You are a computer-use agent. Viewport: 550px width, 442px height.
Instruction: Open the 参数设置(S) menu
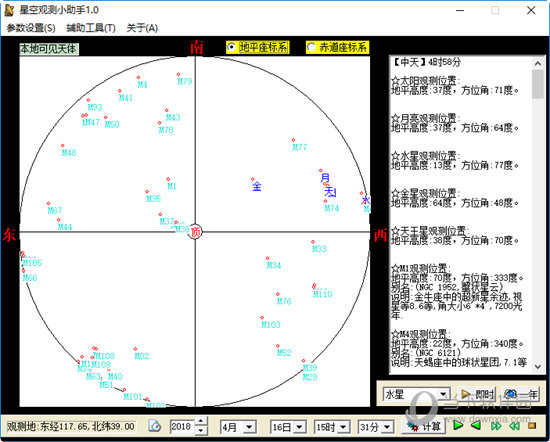click(31, 28)
